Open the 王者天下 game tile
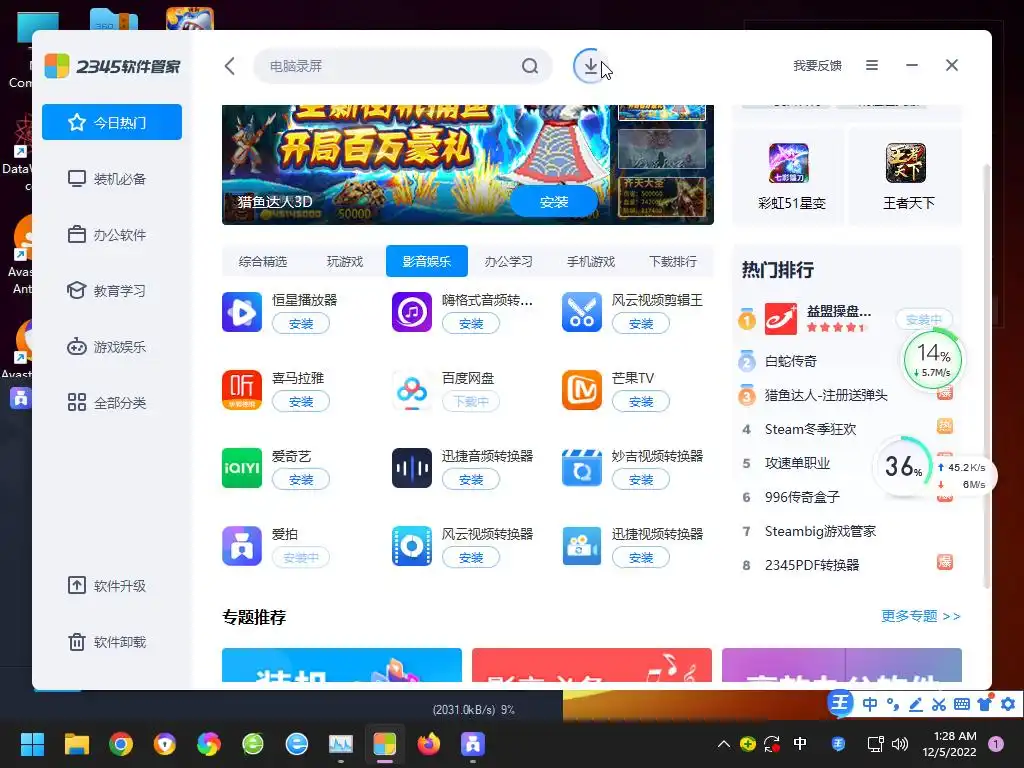The height and width of the screenshot is (768, 1024). [906, 175]
